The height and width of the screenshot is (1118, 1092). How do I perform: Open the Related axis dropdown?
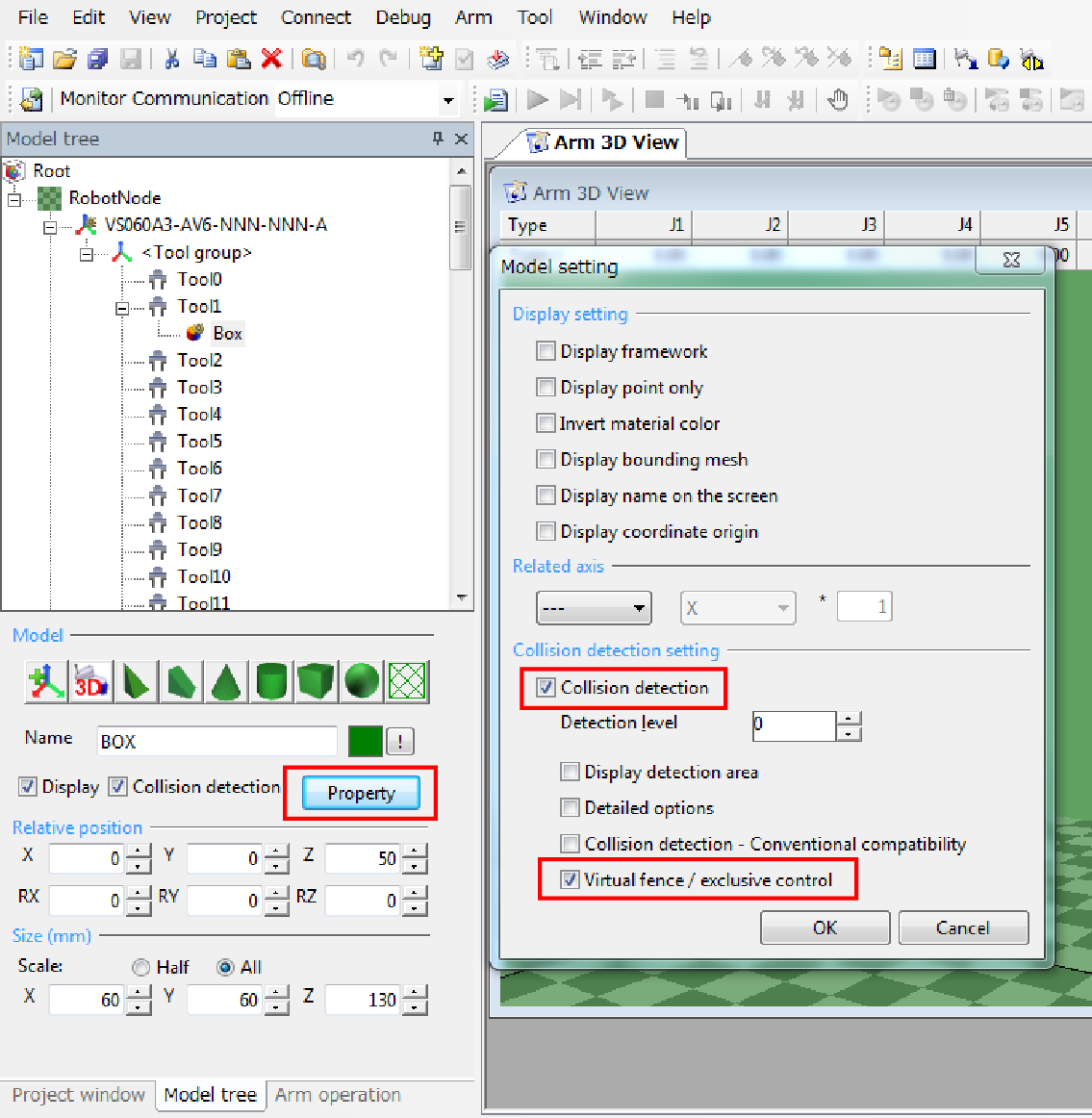[594, 608]
